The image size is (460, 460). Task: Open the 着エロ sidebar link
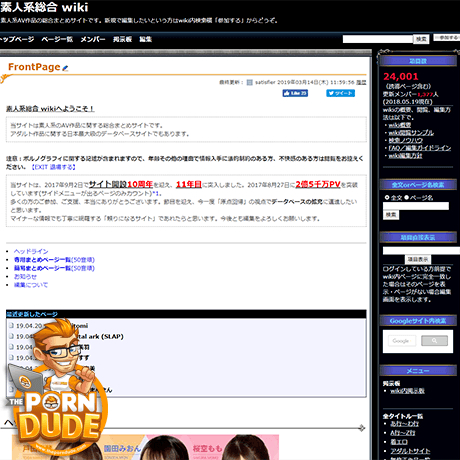coord(399,442)
